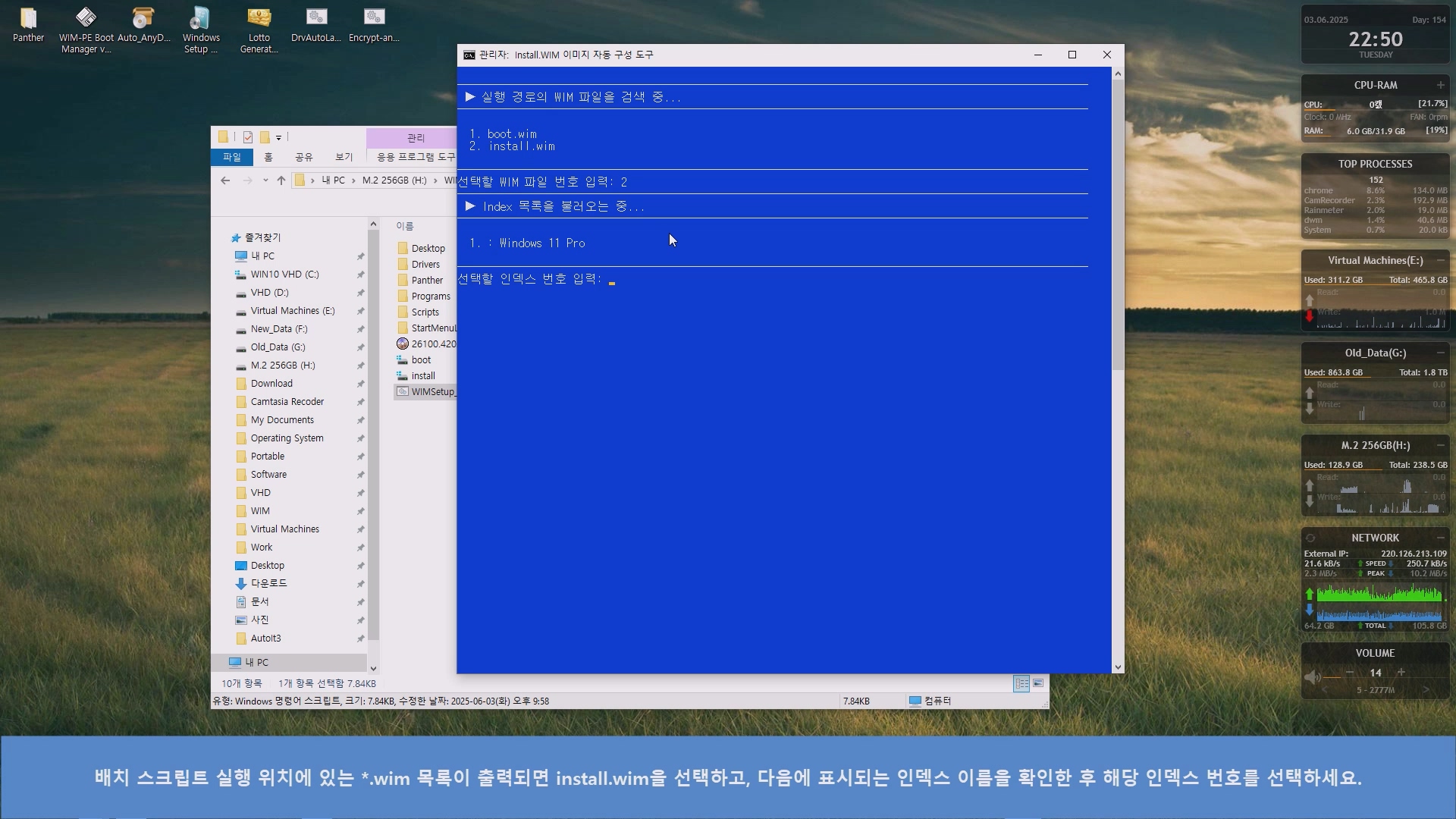Image resolution: width=1456 pixels, height=819 pixels.
Task: Collapse the Virtual Machines(E:) widget
Action: (x=1440, y=260)
